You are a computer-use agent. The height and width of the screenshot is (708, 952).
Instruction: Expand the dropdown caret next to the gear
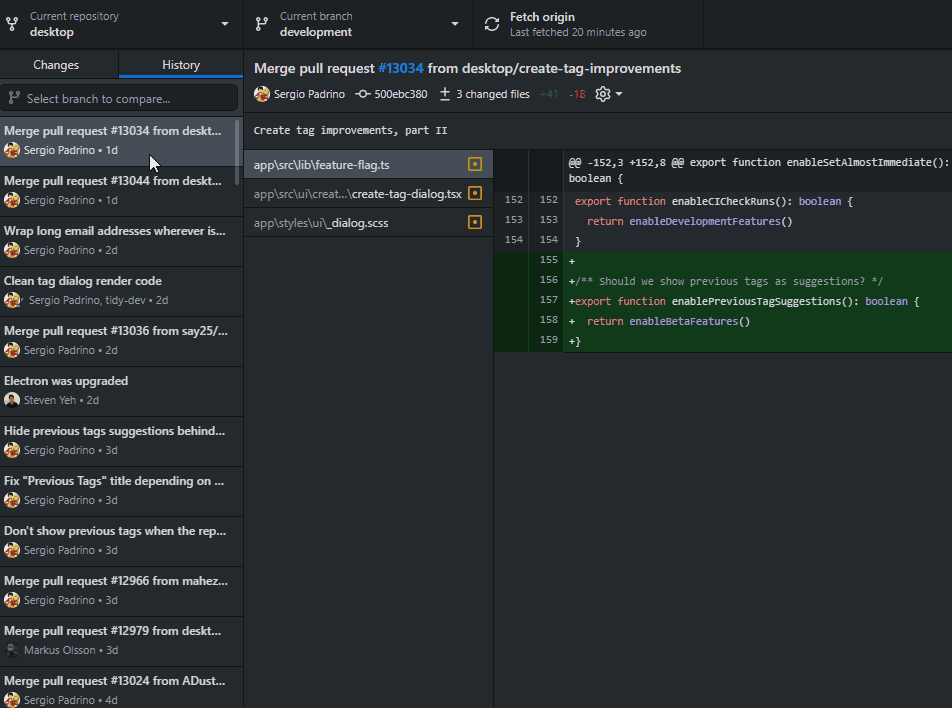point(619,94)
